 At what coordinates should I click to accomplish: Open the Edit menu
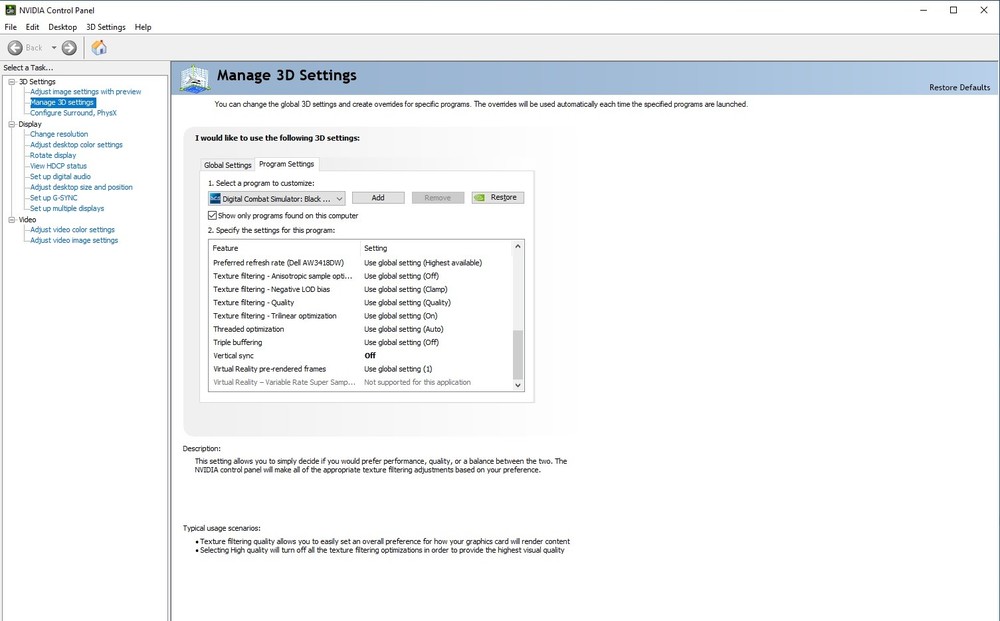point(33,27)
